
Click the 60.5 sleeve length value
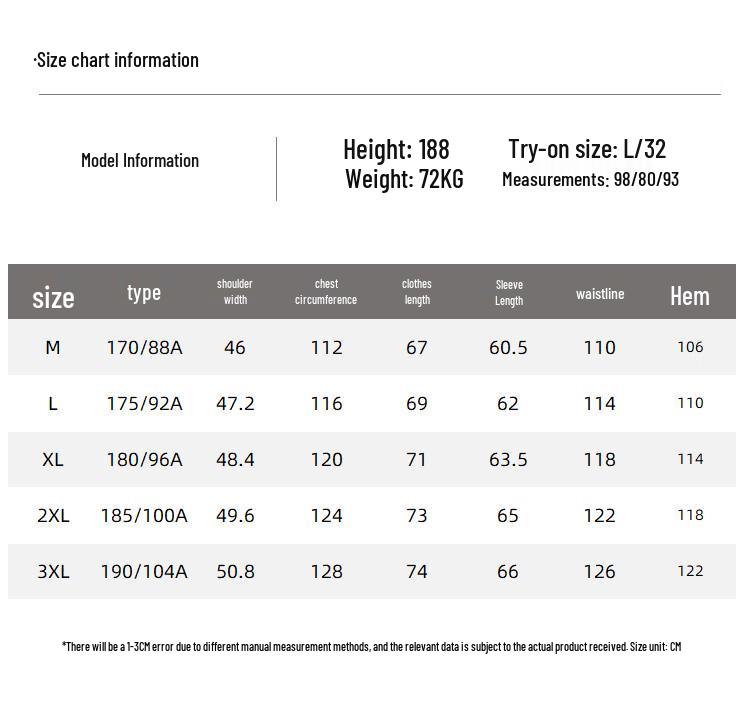tap(508, 347)
